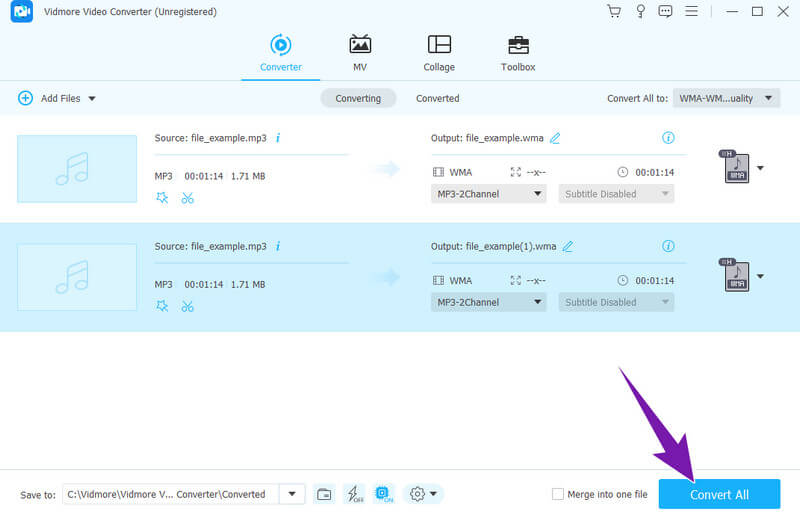Click the info icon for first file output
This screenshot has height=515, width=800.
(668, 138)
